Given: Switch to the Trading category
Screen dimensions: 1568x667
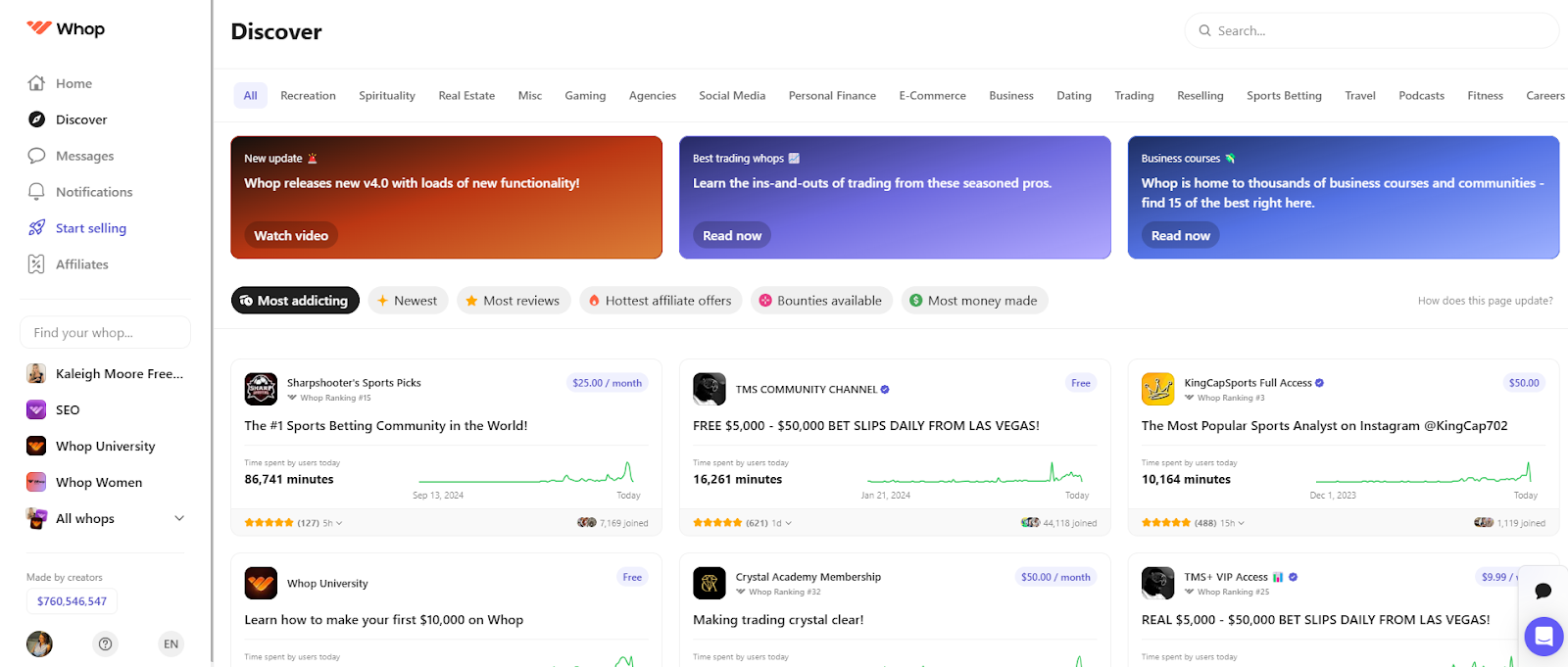Looking at the screenshot, I should click(1134, 95).
